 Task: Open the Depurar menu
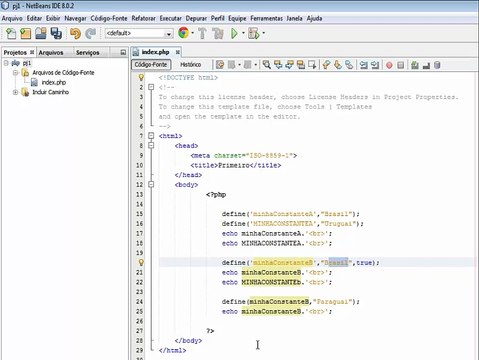[x=196, y=18]
